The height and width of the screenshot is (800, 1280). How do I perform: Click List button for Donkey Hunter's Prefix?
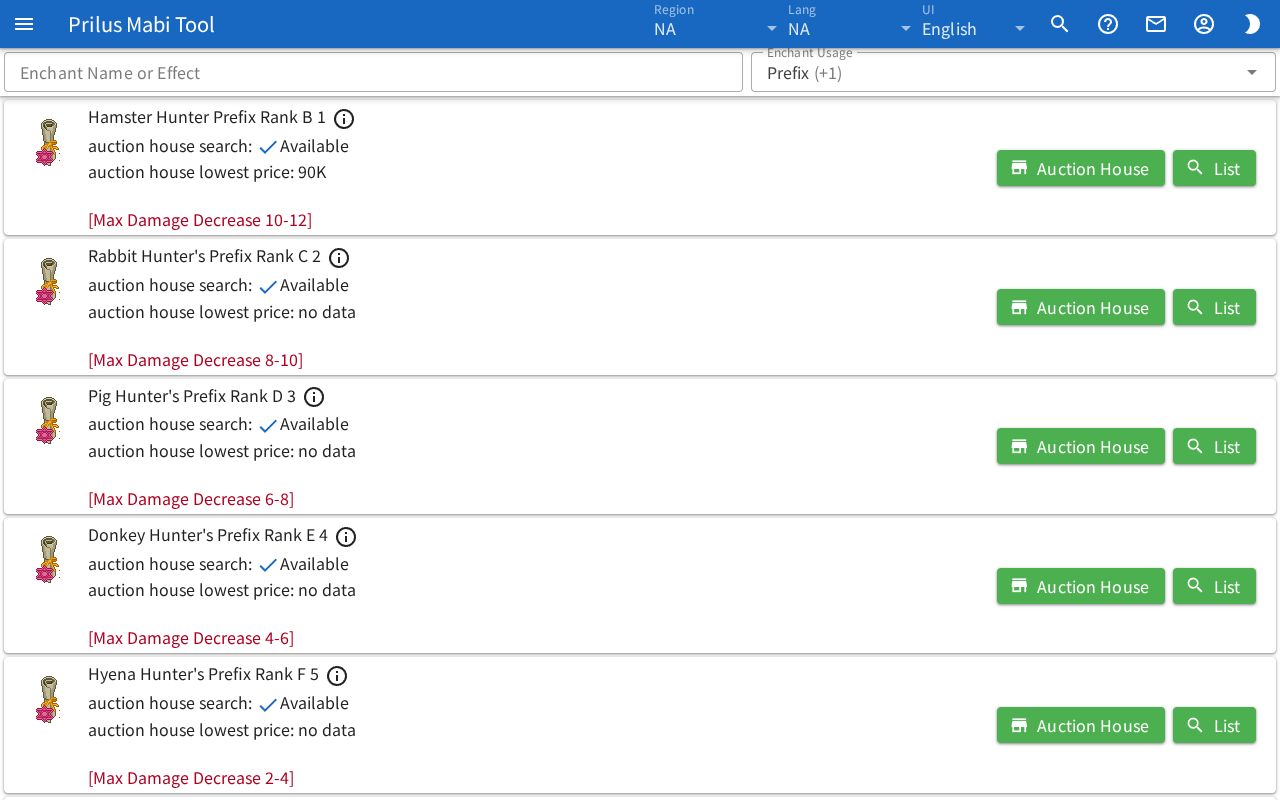click(1214, 586)
